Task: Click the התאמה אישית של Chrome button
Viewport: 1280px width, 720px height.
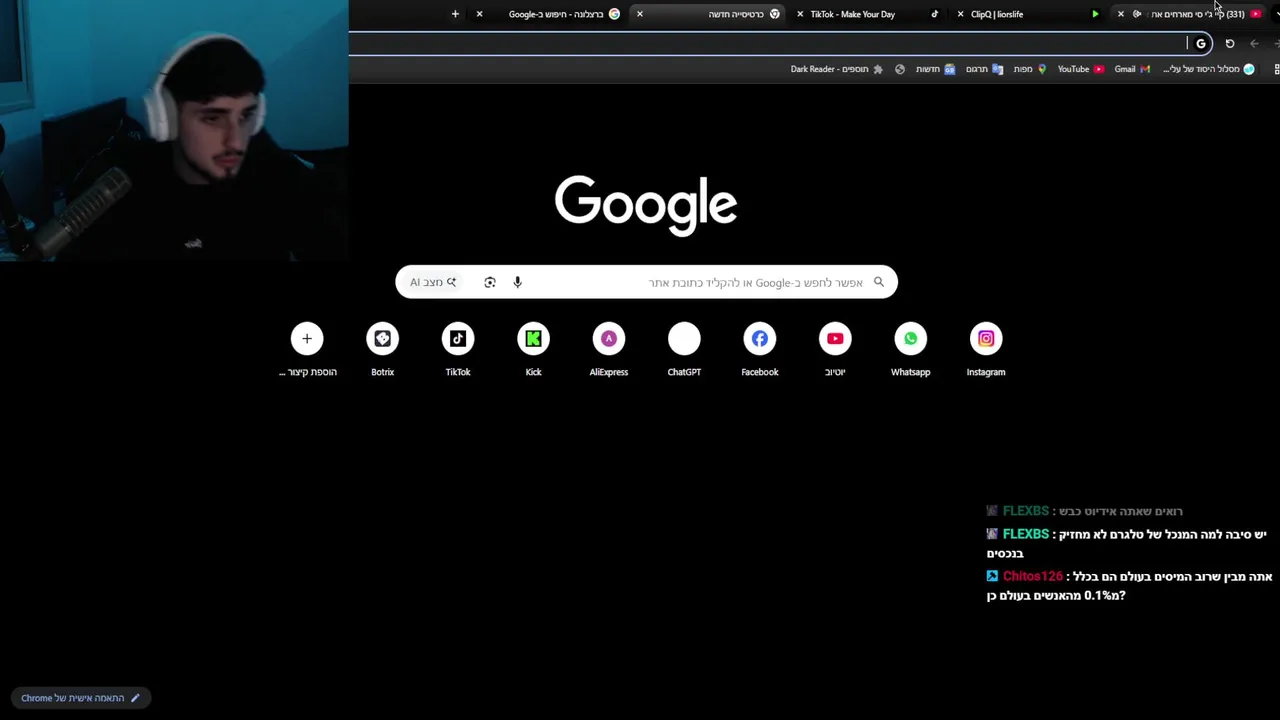Action: (80, 698)
